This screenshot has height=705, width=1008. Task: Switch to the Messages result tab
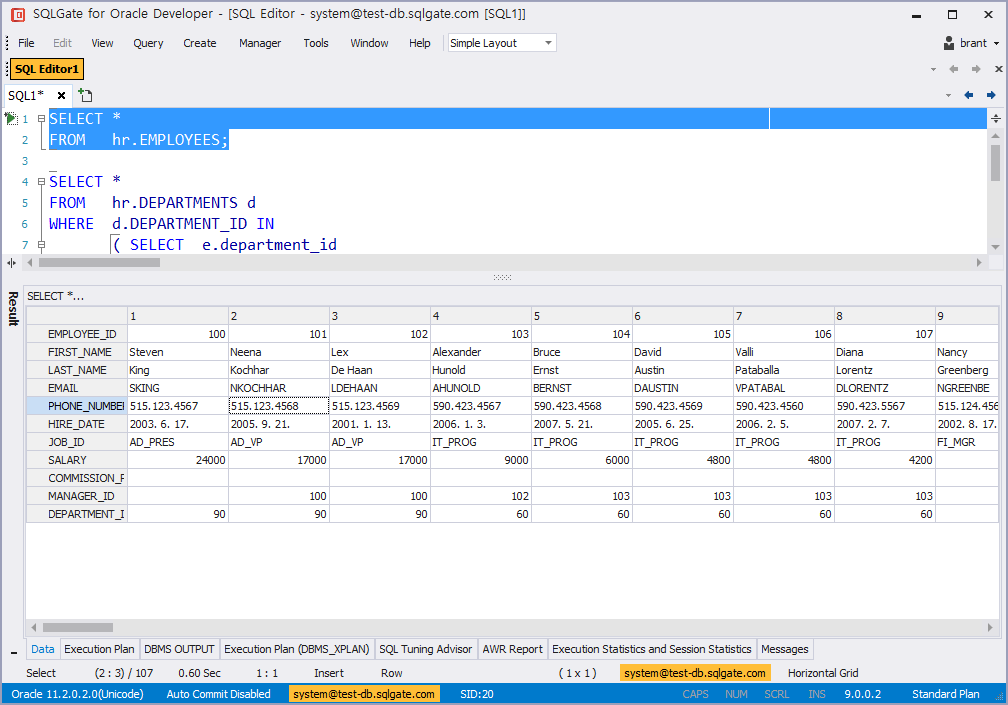pyautogui.click(x=785, y=648)
